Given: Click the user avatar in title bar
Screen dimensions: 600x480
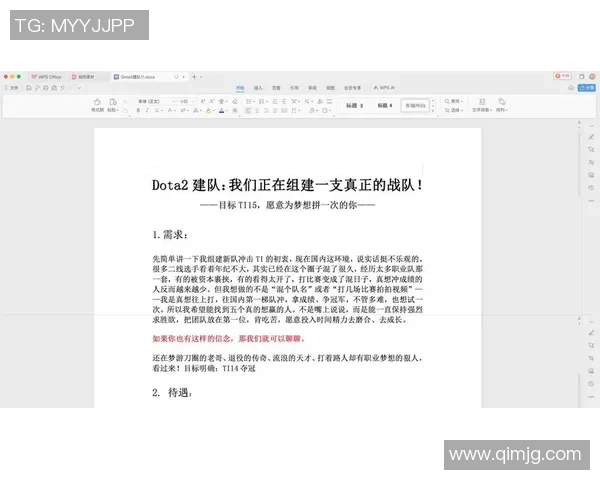Looking at the screenshot, I should pos(592,76).
